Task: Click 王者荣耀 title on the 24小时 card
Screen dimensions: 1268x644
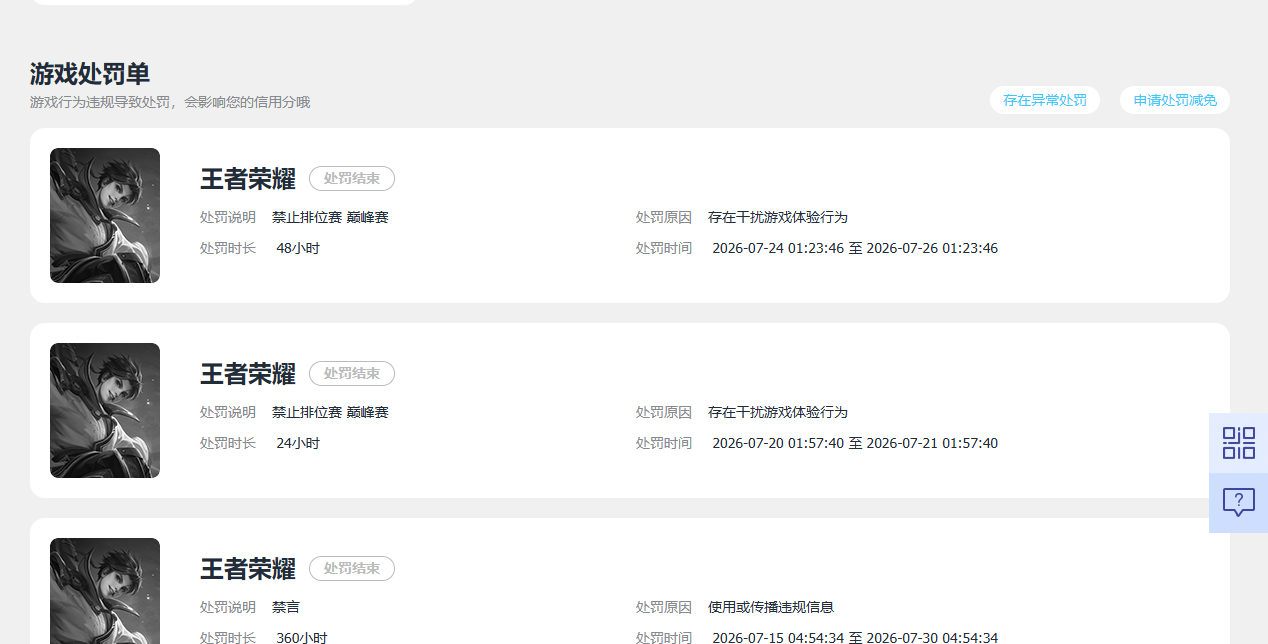Action: [248, 374]
